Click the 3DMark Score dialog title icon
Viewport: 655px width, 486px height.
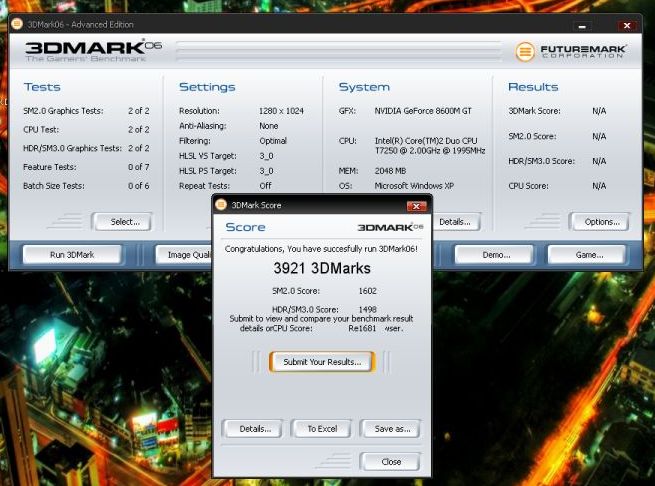click(221, 204)
